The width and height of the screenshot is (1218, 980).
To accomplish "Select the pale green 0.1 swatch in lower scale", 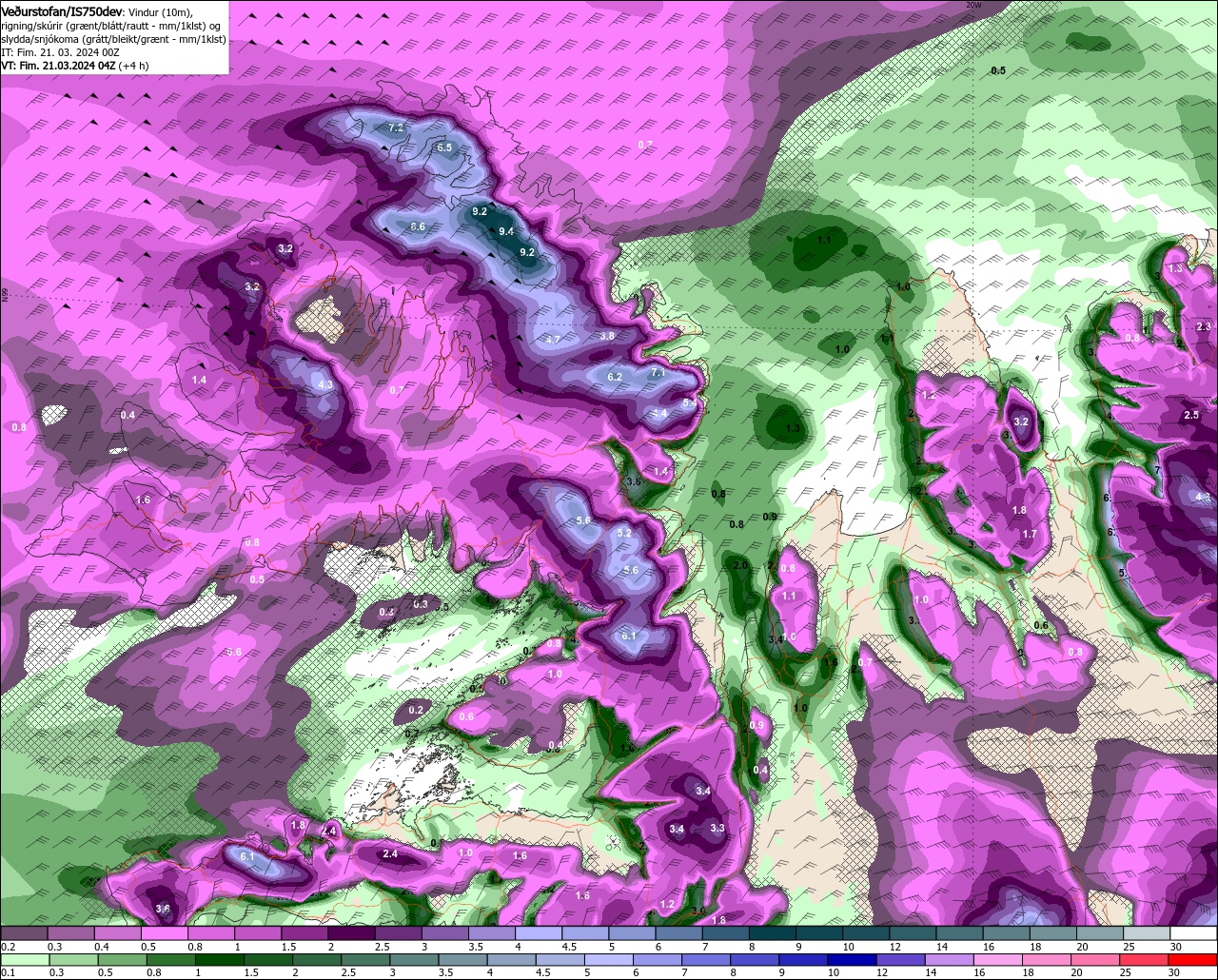I will click(24, 960).
